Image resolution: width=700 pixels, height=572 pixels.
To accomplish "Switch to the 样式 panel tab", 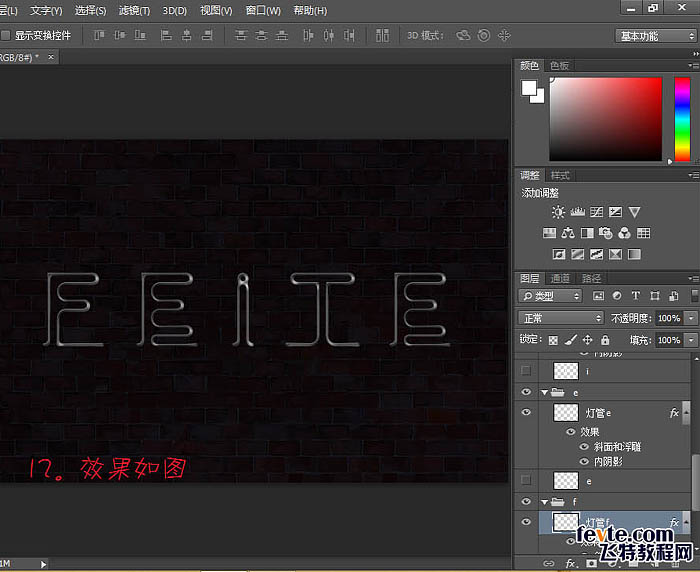I will 560,175.
